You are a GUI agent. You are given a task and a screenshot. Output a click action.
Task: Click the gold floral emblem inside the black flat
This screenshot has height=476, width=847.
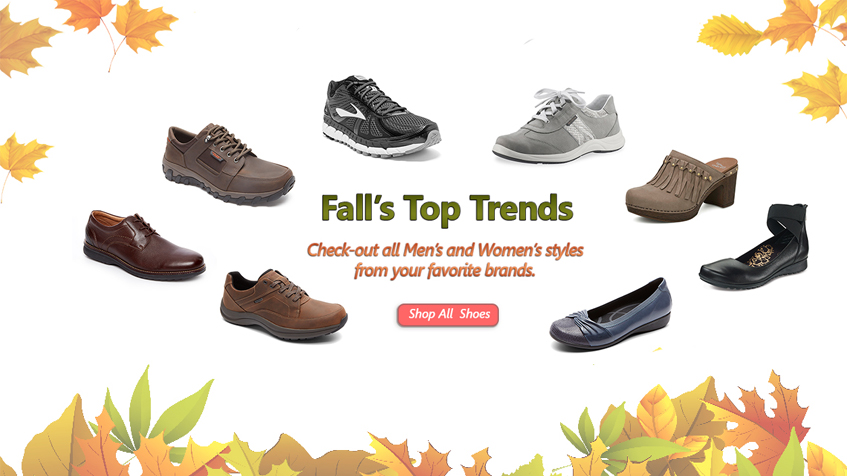click(x=760, y=254)
